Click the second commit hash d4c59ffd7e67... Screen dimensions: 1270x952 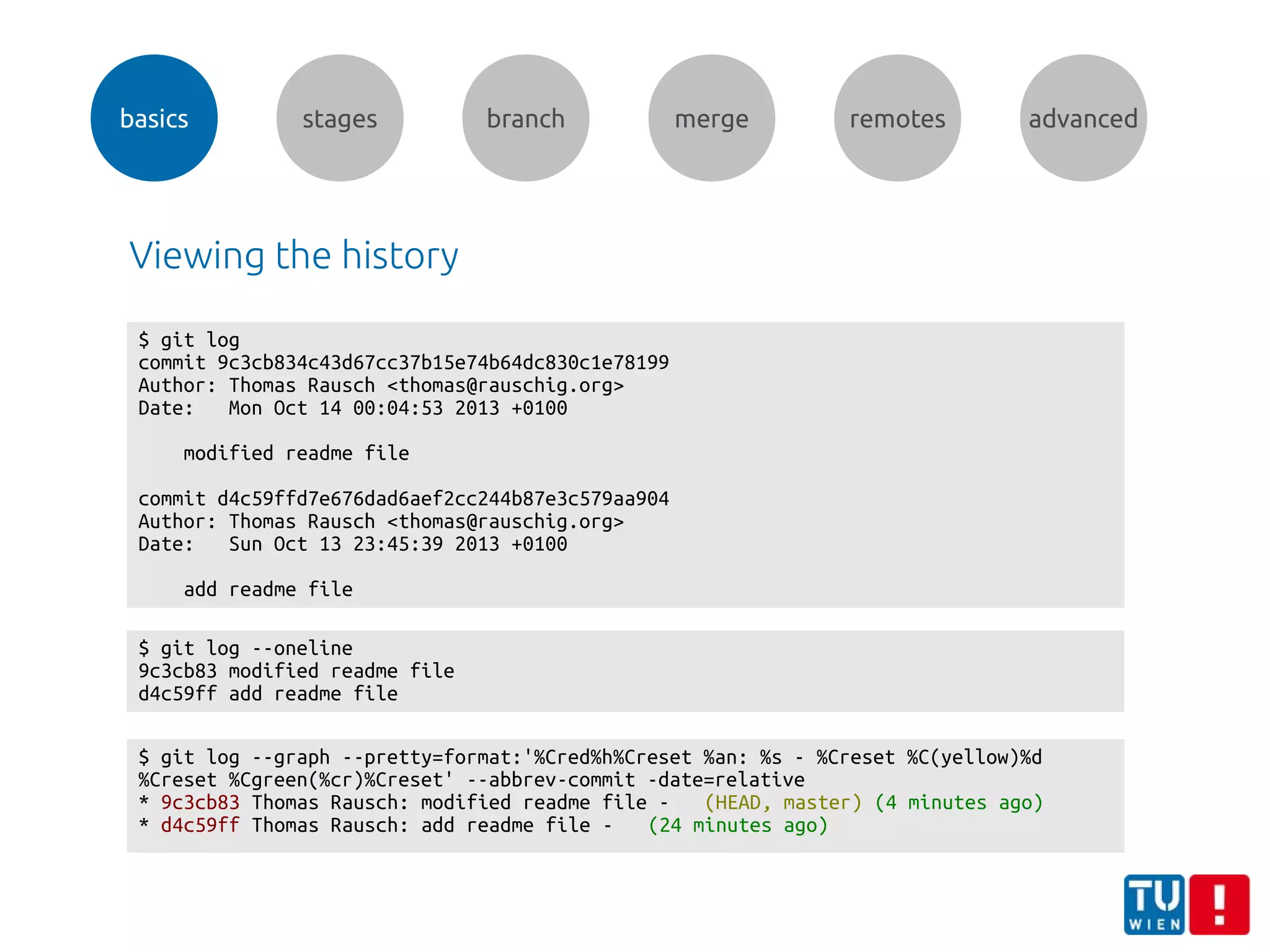point(443,499)
